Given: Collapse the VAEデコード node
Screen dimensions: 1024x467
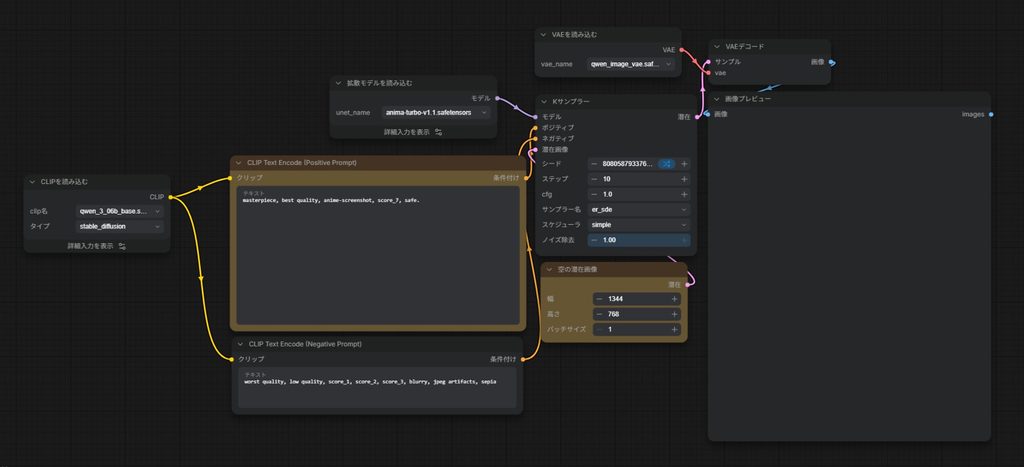Looking at the screenshot, I should (x=717, y=46).
